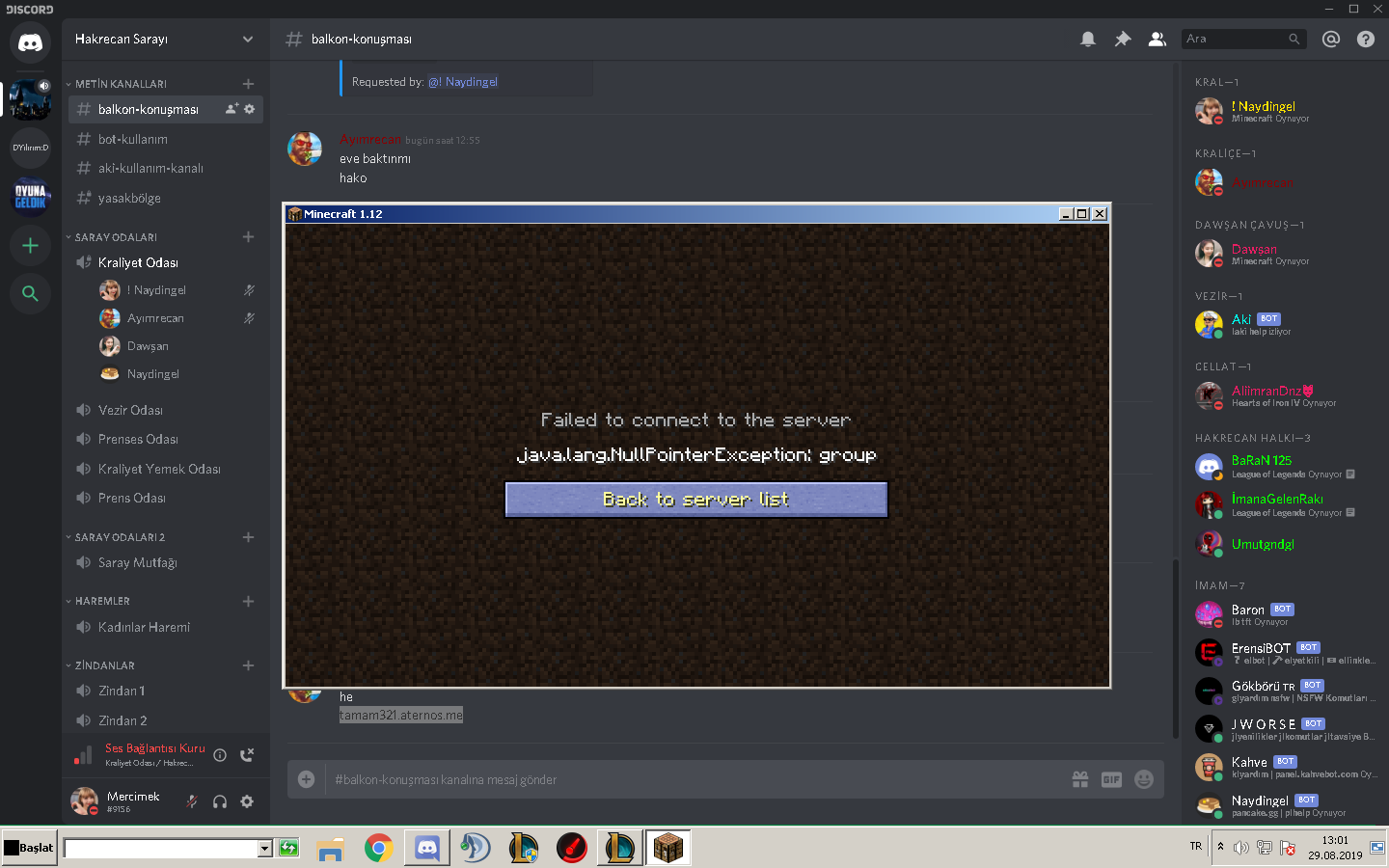
Task: Open the yasakbölge channel
Action: pyautogui.click(x=166, y=199)
